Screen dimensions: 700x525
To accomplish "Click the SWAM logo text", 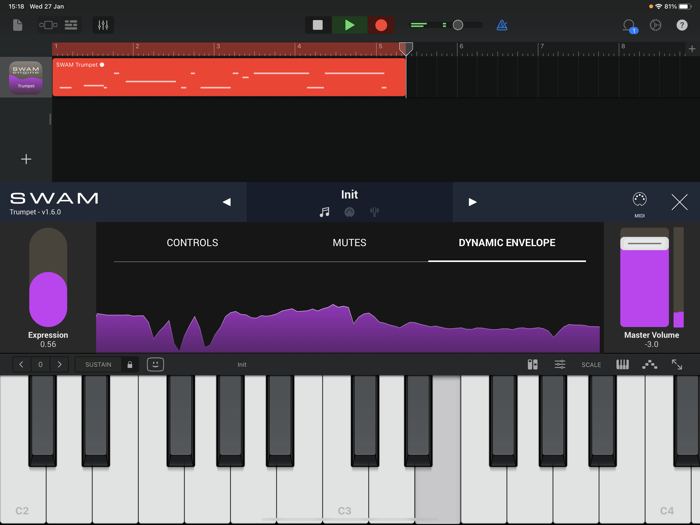I will (x=54, y=198).
